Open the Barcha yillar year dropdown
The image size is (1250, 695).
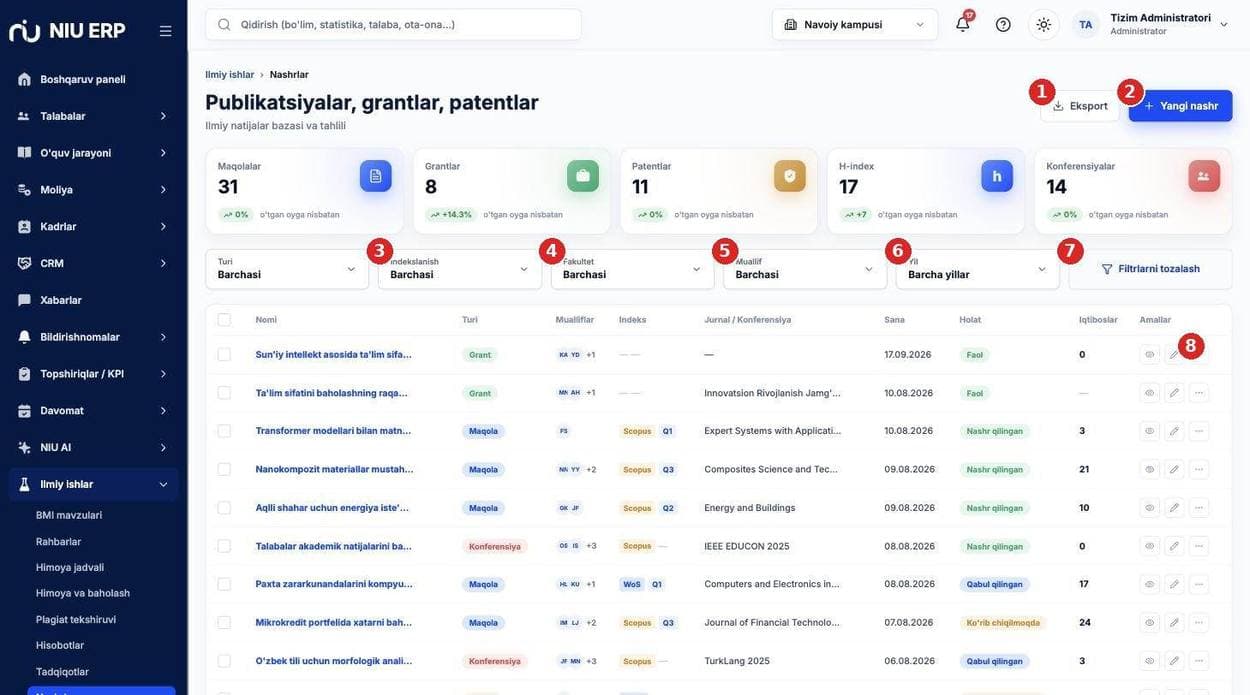click(978, 269)
